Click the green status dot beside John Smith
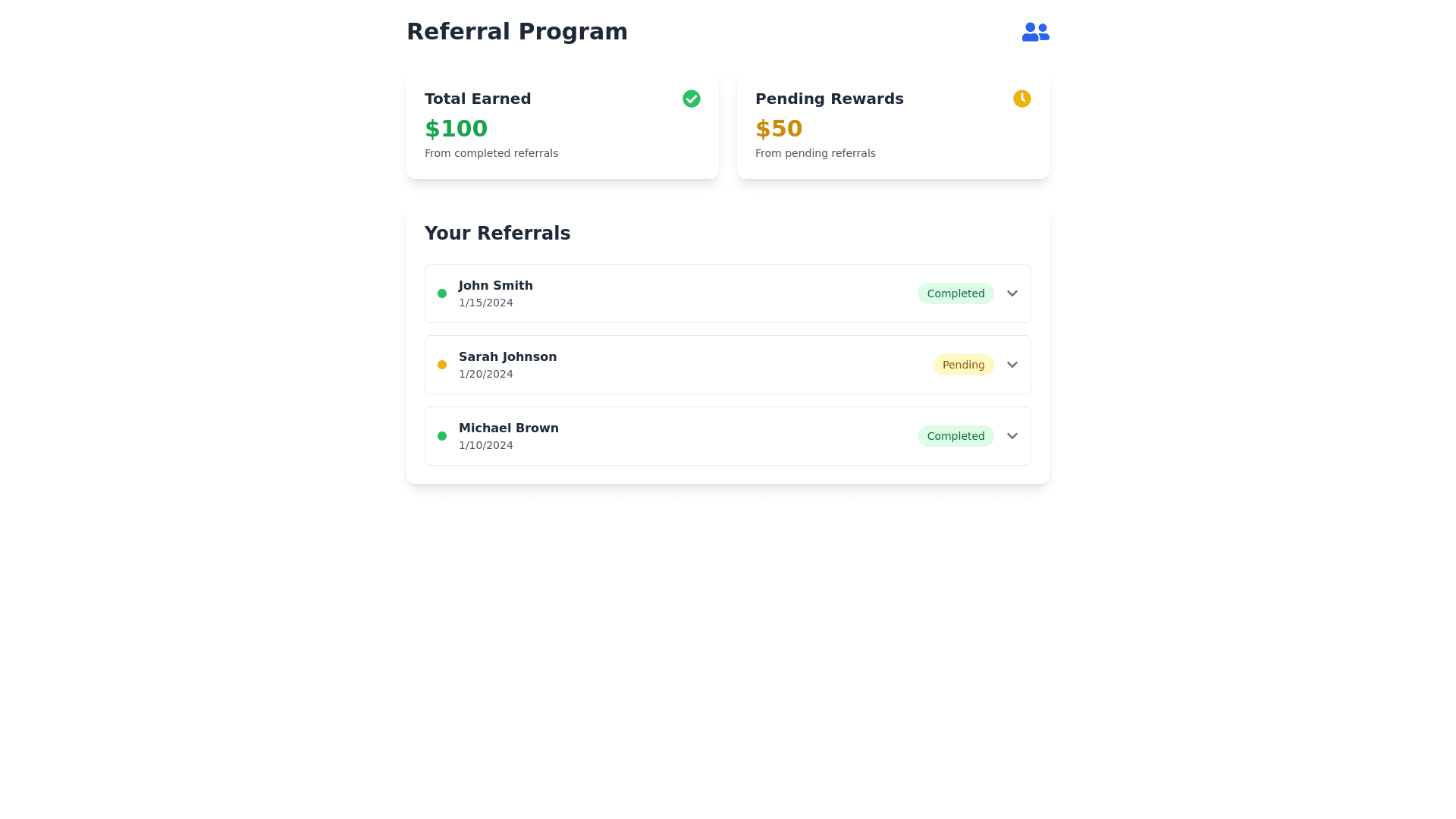This screenshot has height=819, width=1456. (442, 293)
